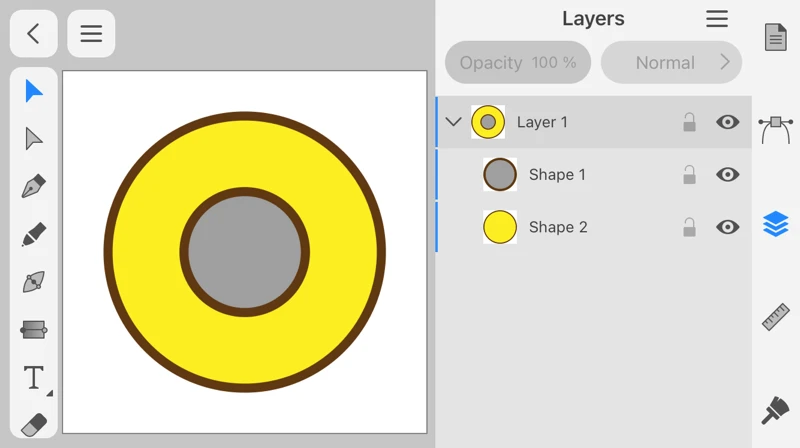Screen dimensions: 800x448
Task: Select the Eraser tool
Action: [x=34, y=423]
